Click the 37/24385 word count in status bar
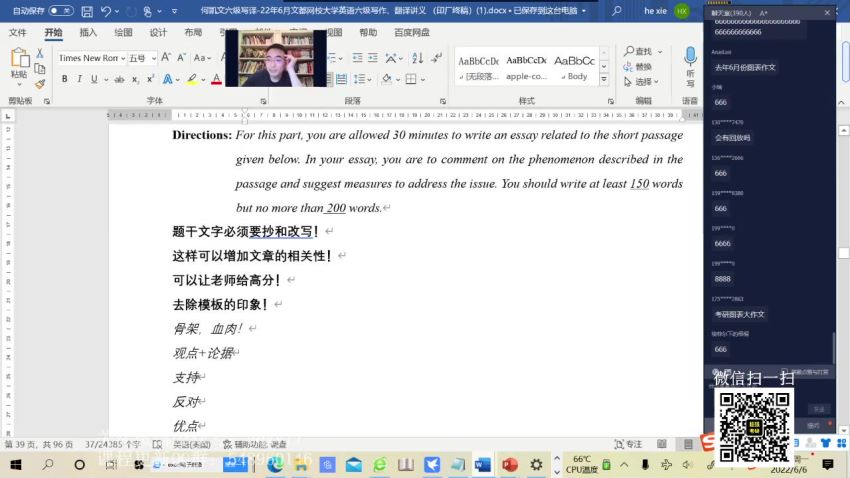Screen dimensions: 850x478 click(x=112, y=444)
